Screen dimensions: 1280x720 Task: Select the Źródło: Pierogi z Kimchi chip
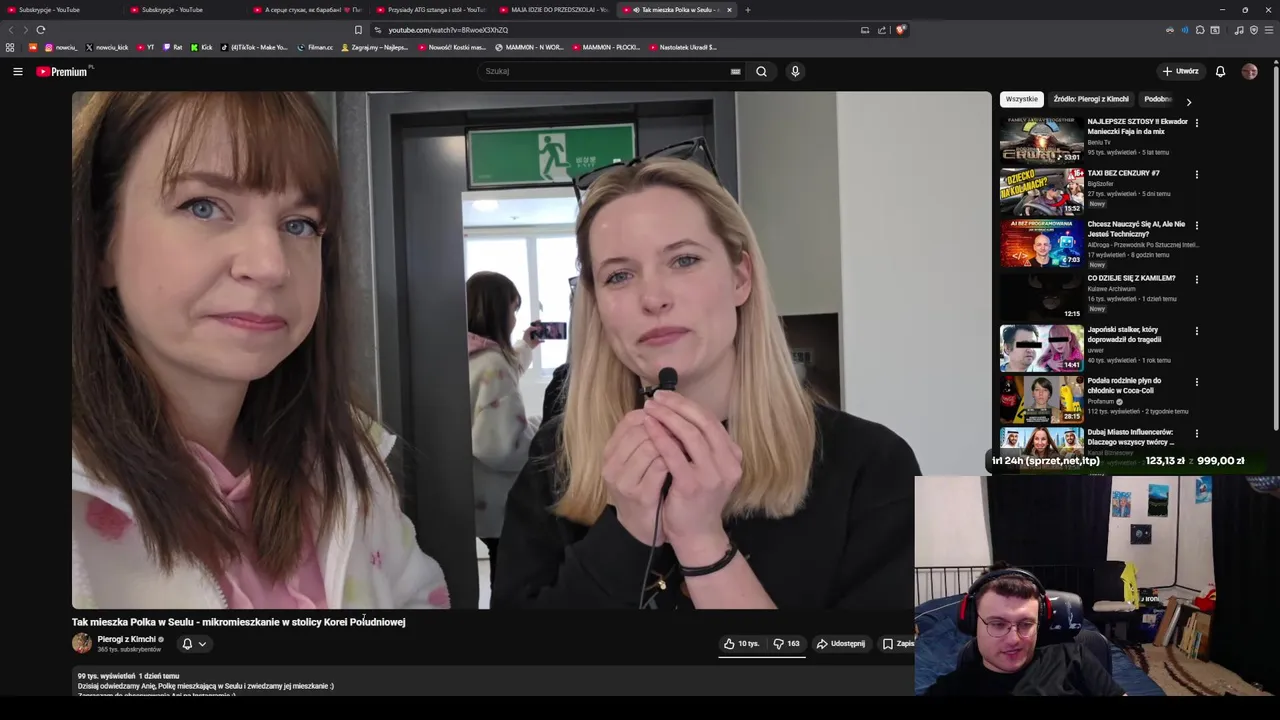(x=1091, y=99)
